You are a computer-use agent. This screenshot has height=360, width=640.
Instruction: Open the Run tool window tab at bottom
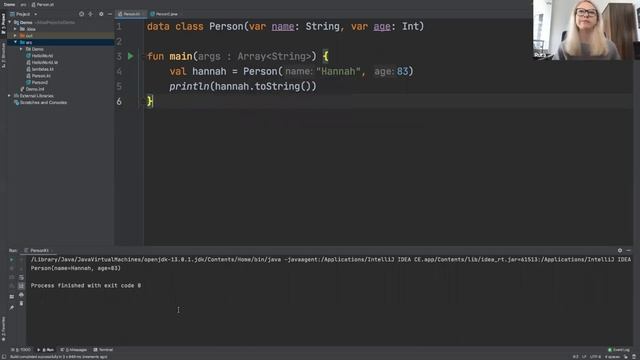46,350
